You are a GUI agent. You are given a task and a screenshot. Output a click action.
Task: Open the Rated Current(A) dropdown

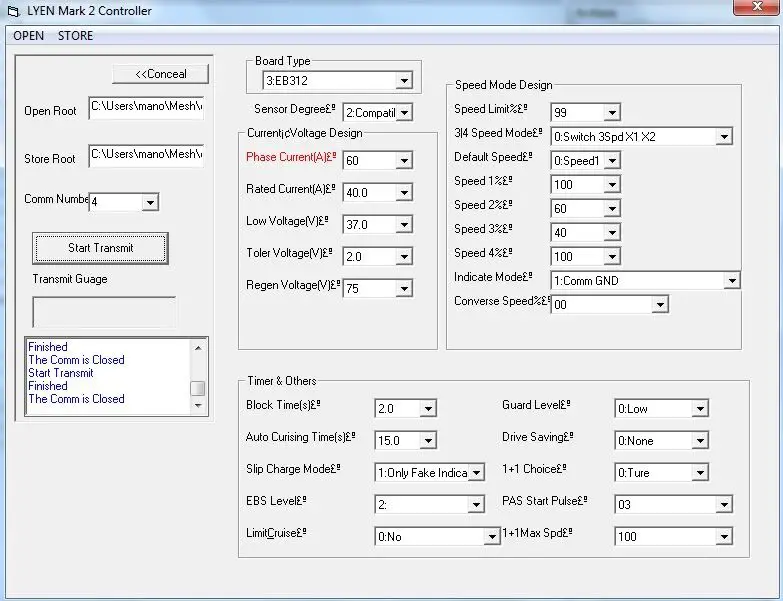[404, 193]
